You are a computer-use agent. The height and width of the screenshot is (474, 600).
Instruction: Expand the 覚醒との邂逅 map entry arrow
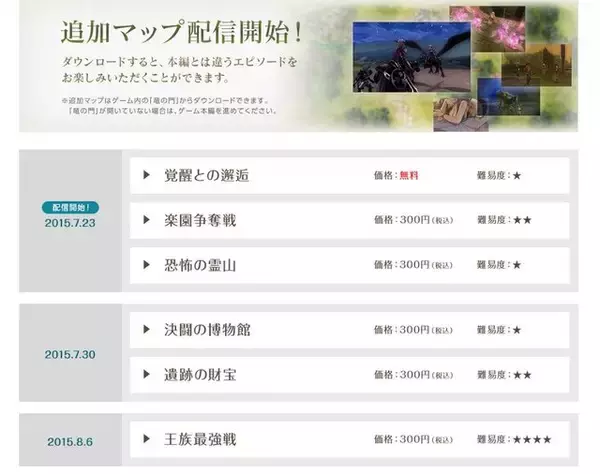[x=146, y=175]
